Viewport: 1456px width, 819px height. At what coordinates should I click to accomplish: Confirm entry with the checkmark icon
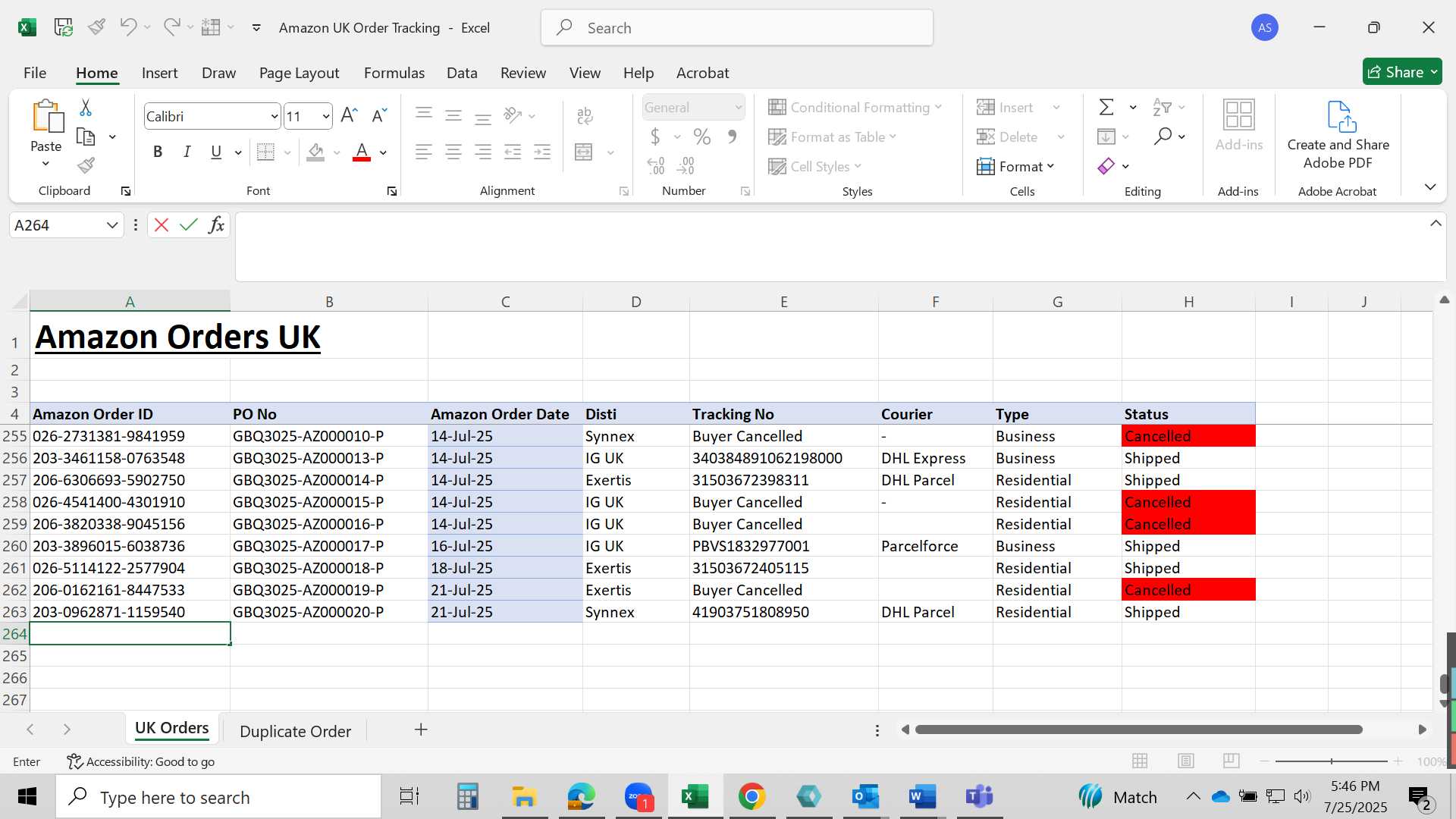click(189, 224)
